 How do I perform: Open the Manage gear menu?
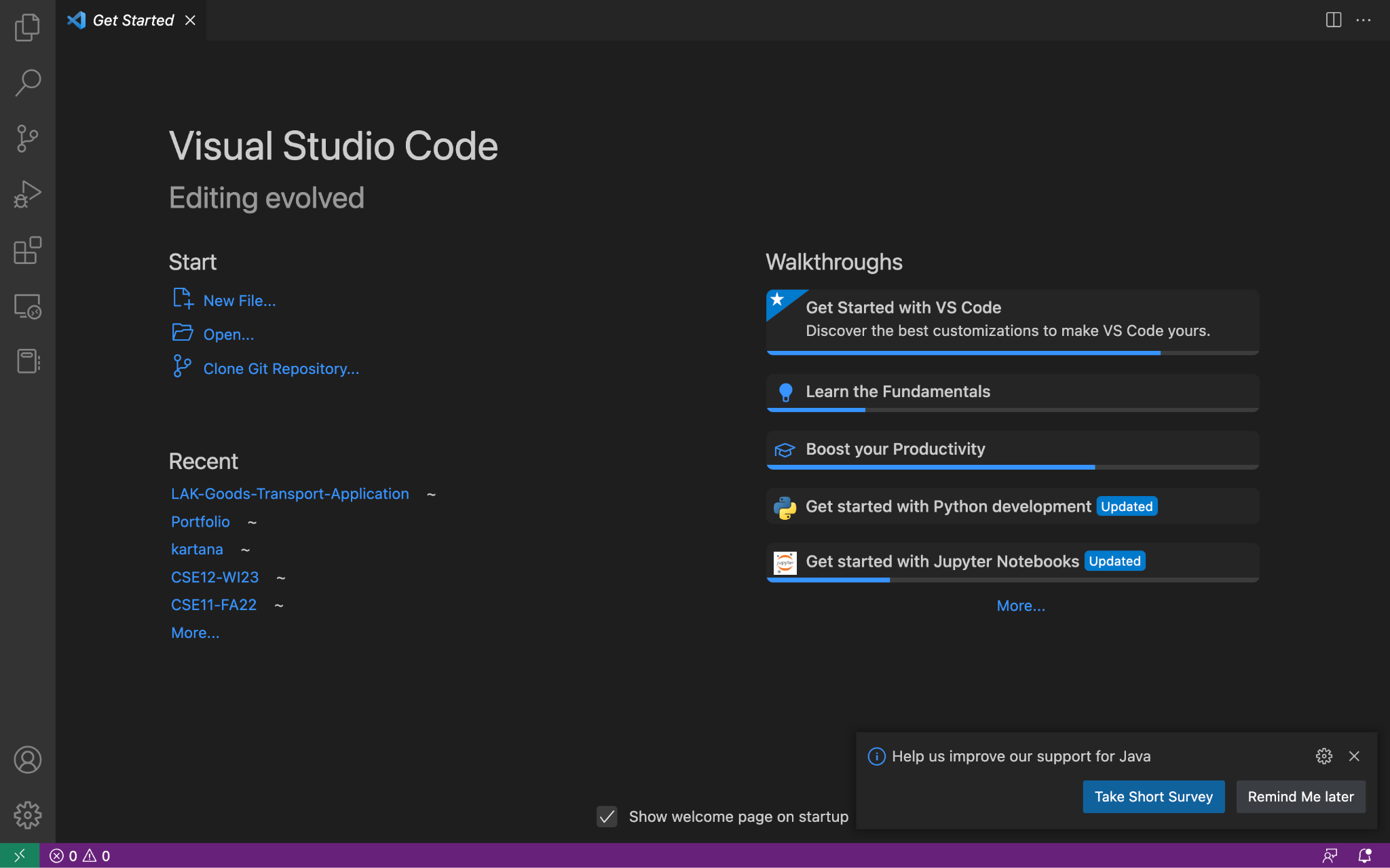[x=27, y=815]
